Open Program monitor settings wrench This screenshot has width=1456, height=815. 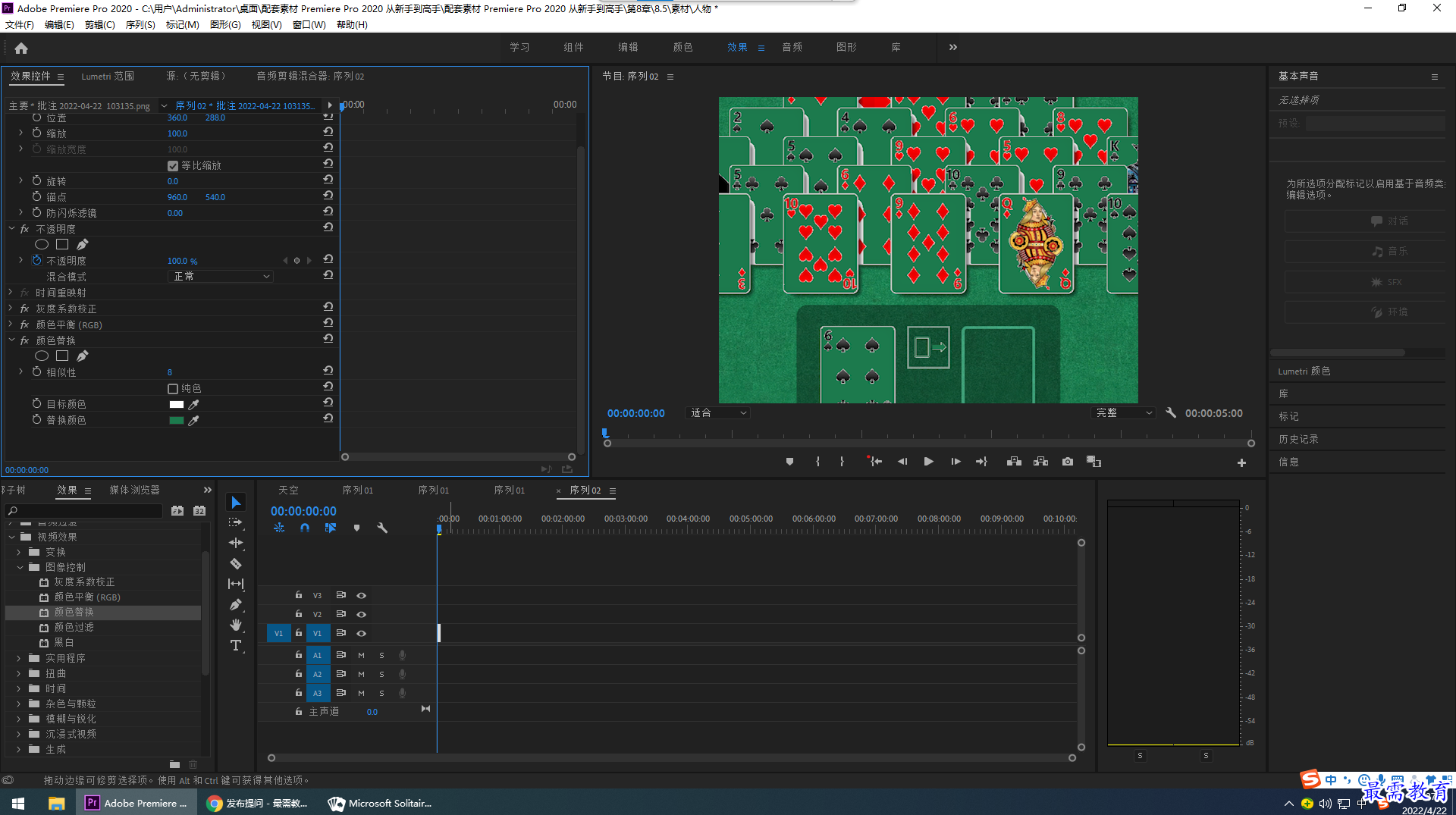pos(1171,413)
